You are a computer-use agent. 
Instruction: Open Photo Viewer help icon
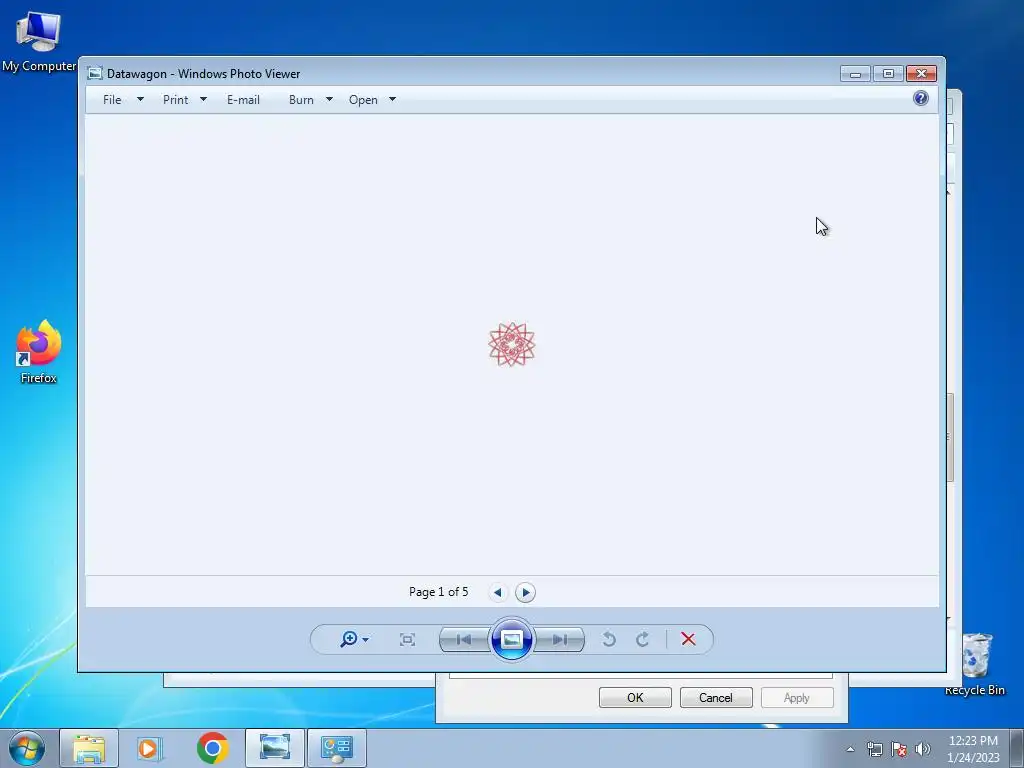click(921, 99)
